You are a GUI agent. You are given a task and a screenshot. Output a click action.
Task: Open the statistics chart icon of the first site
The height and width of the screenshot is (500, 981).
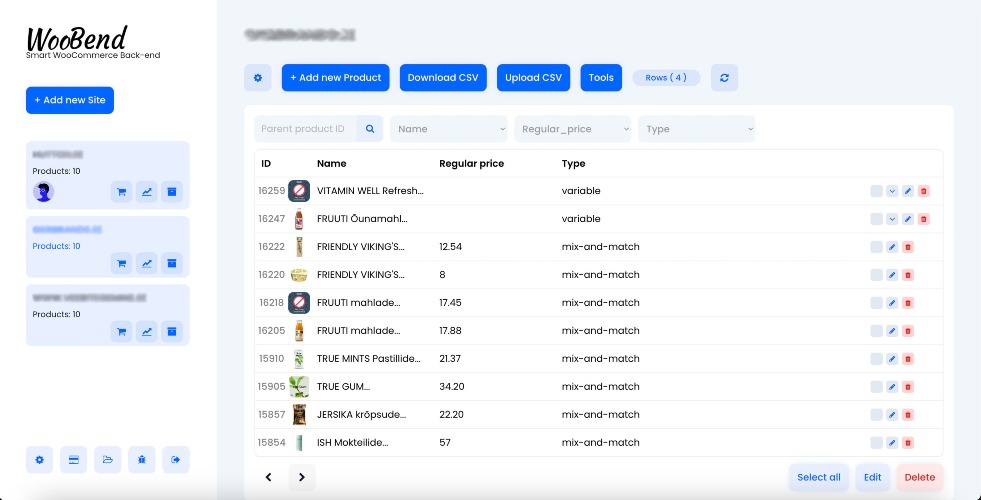(146, 192)
